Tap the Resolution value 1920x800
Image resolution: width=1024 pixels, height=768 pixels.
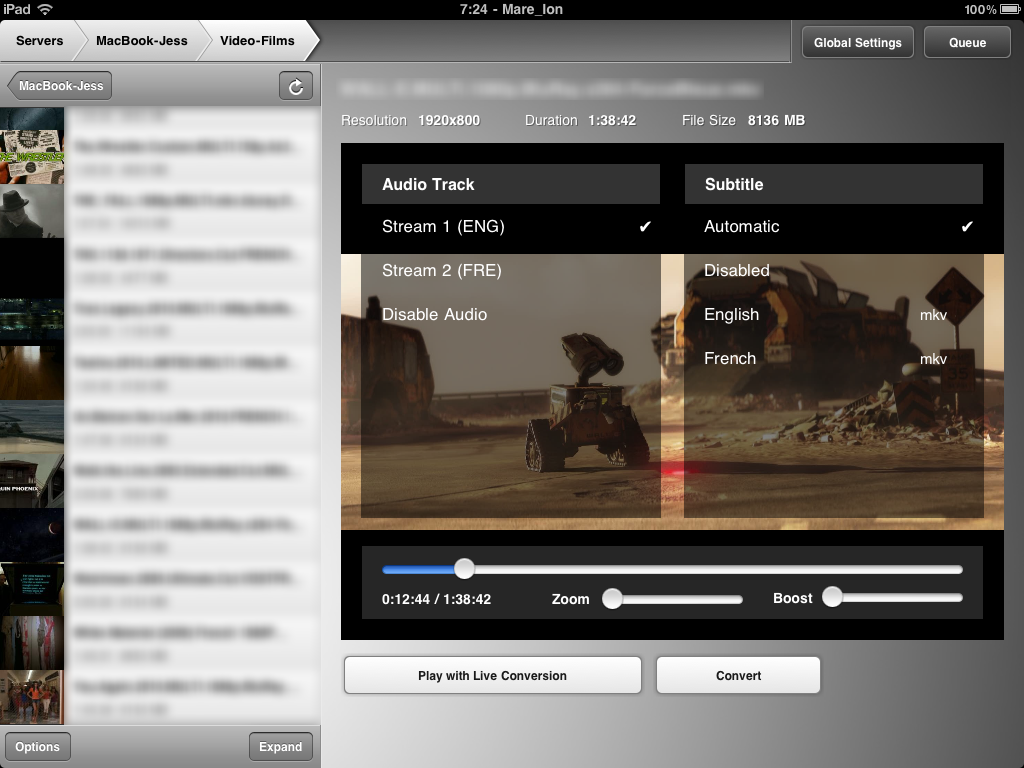[449, 120]
